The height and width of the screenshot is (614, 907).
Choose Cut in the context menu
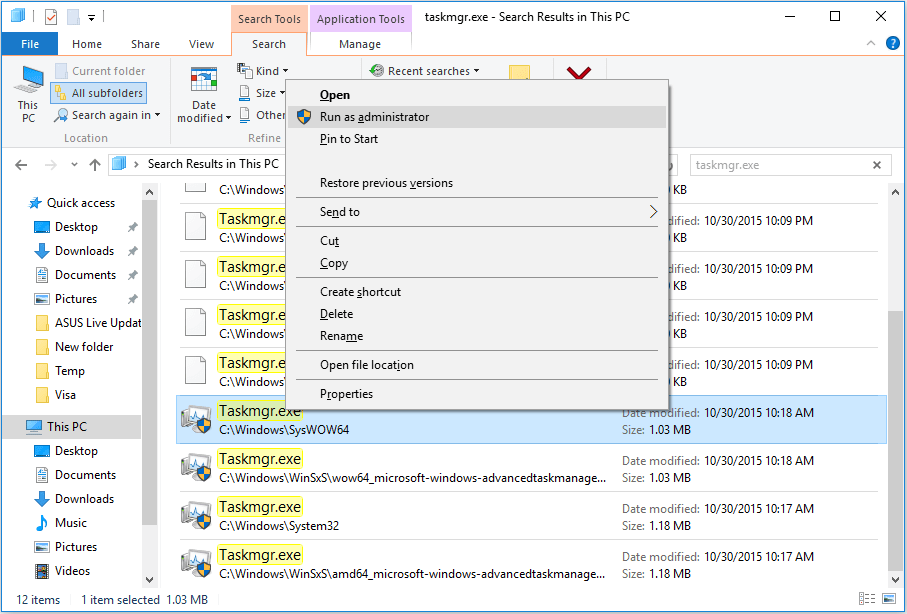click(x=477, y=241)
